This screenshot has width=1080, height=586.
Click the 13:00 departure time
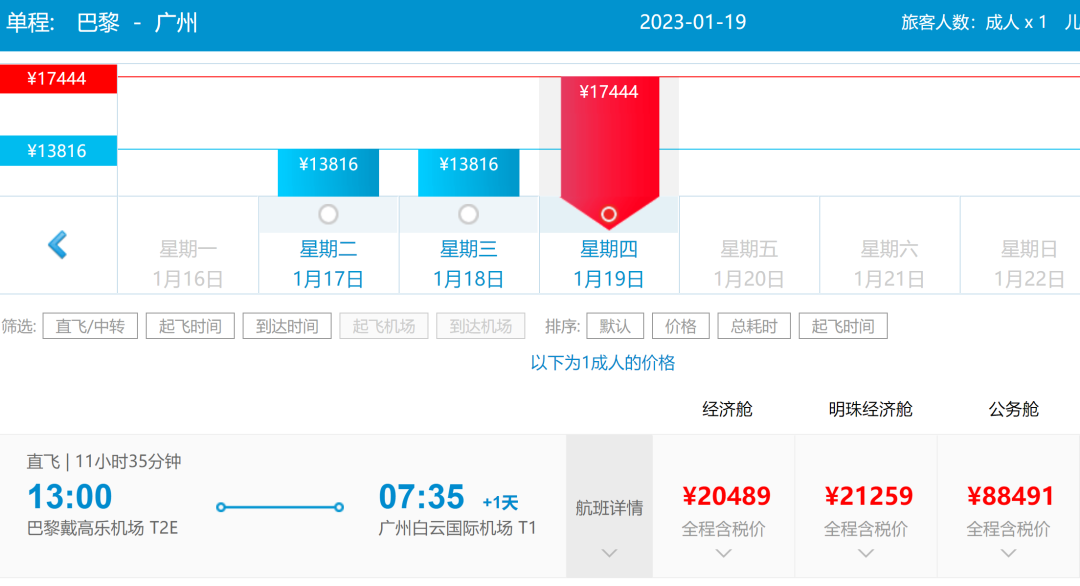(70, 496)
